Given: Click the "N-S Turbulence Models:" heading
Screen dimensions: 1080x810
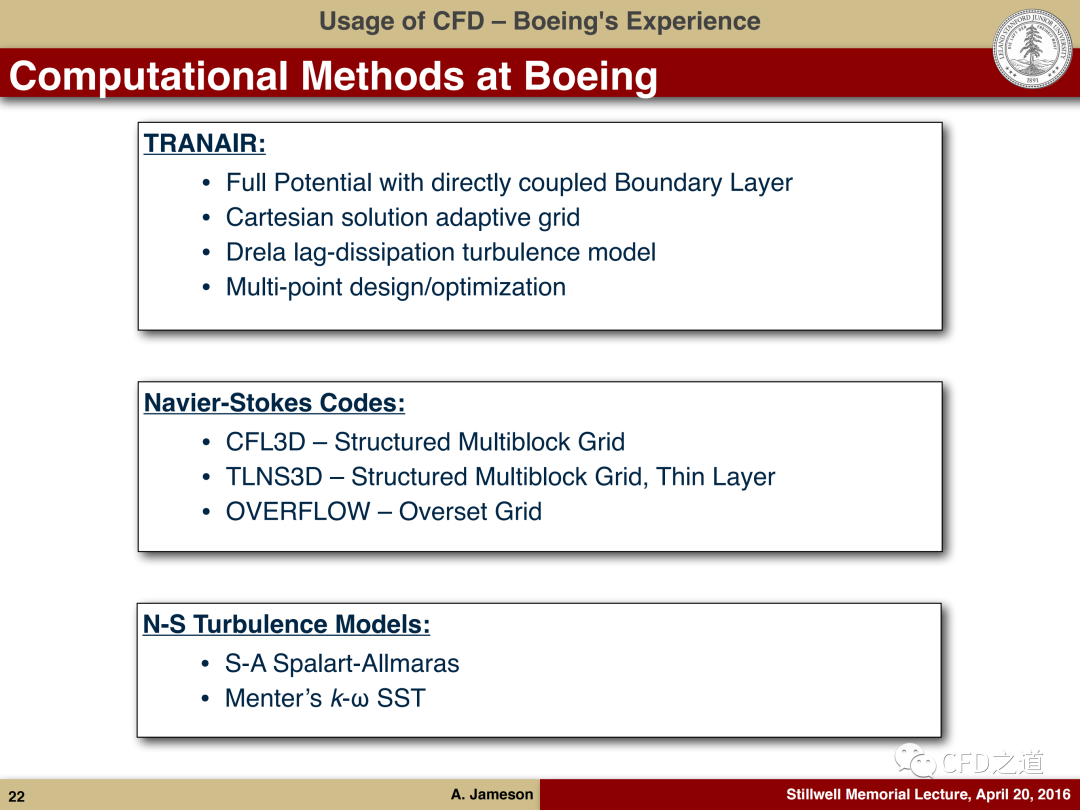Looking at the screenshot, I should click(x=287, y=625).
